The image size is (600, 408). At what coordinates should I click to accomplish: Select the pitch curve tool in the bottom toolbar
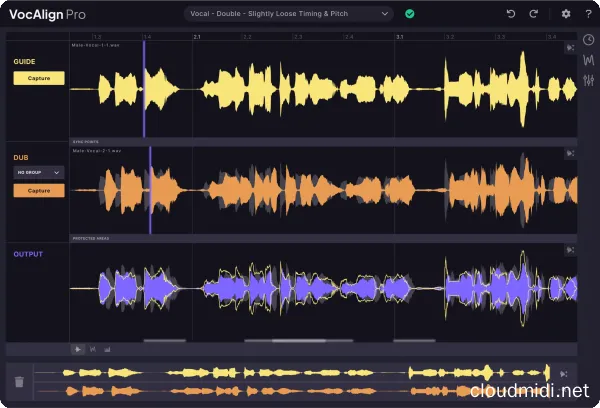pyautogui.click(x=93, y=349)
